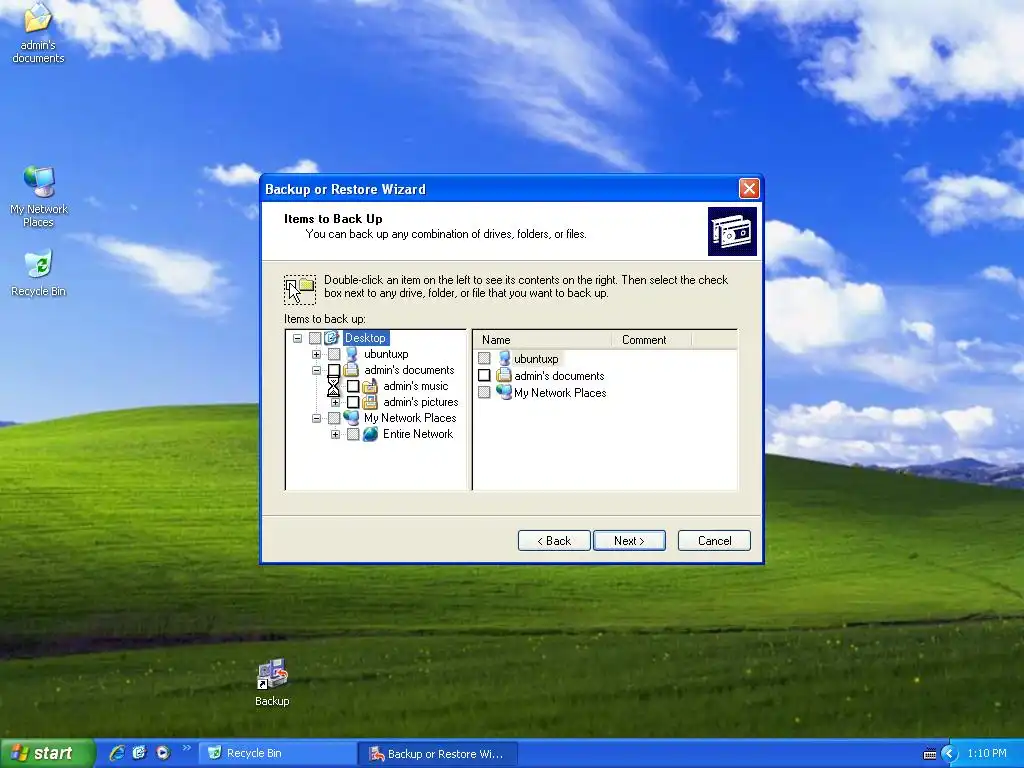The height and width of the screenshot is (768, 1024).
Task: Click the My Network Places icon in the tree
Action: tap(351, 418)
